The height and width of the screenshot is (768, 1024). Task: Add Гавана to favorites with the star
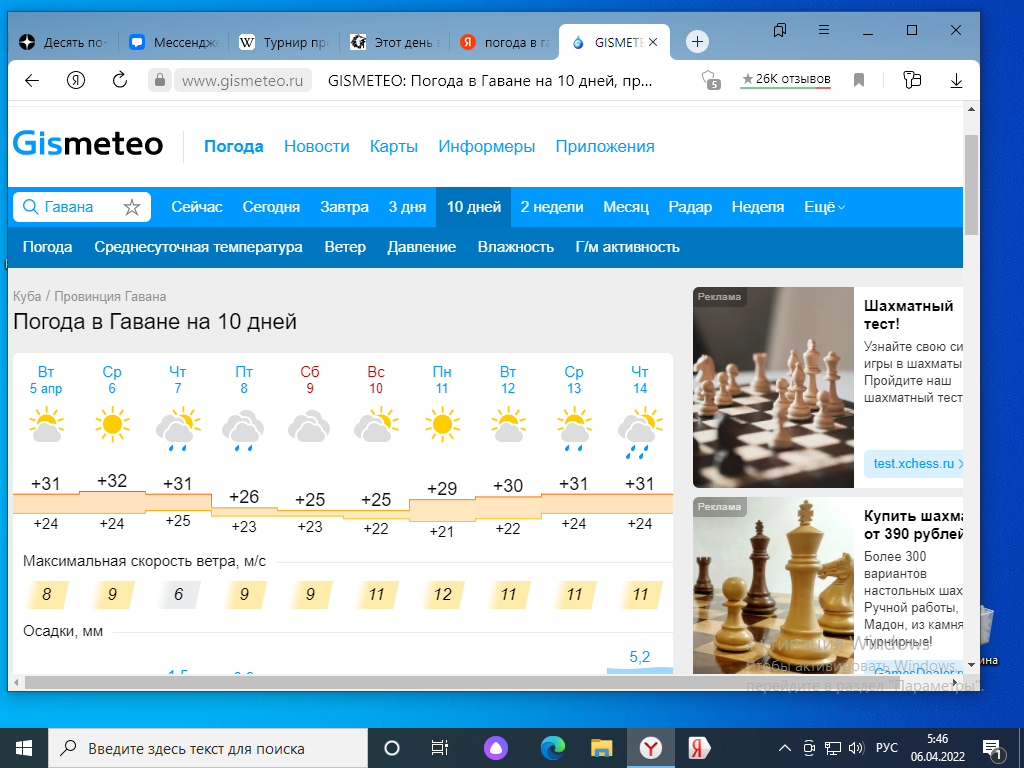tap(132, 207)
